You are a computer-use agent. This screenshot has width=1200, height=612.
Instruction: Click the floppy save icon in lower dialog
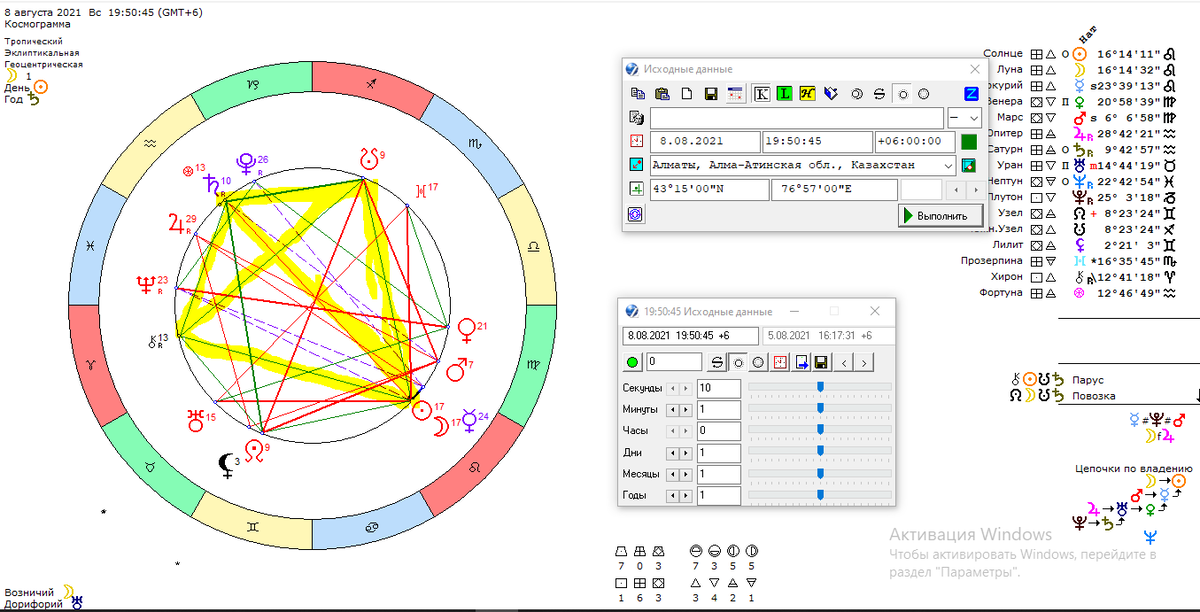821,362
